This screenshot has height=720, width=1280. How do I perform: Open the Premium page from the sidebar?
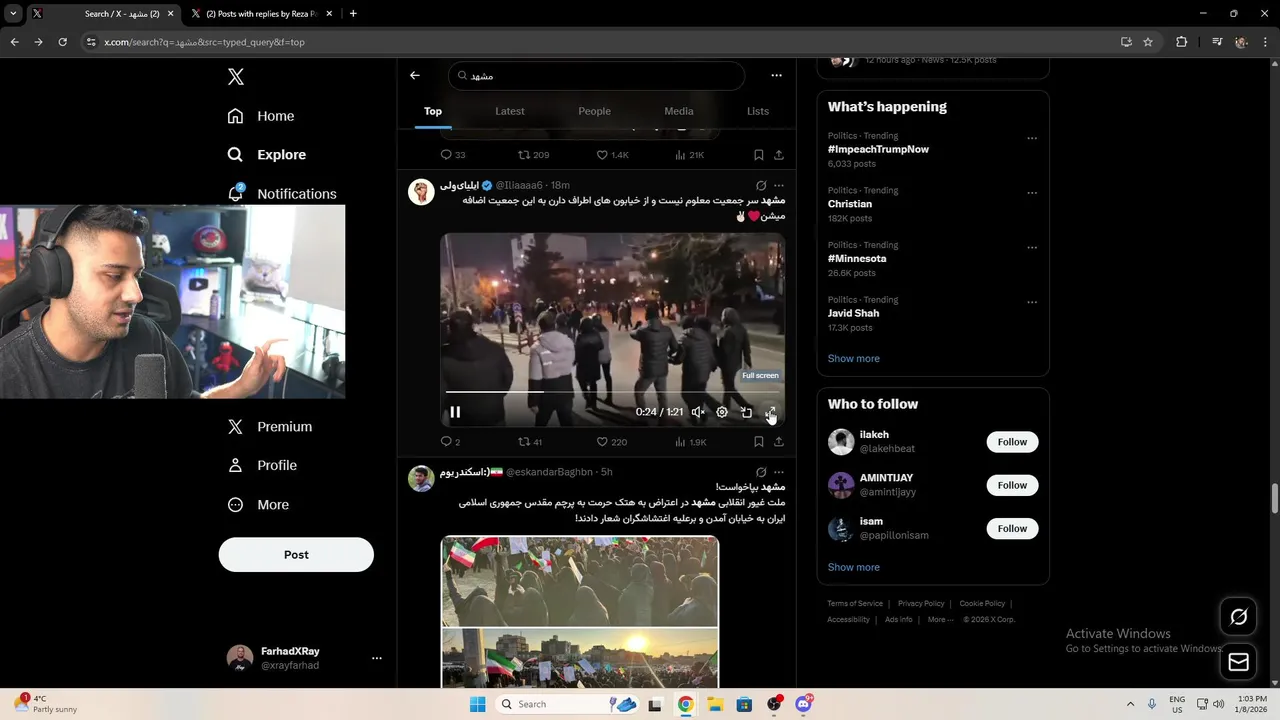coord(269,426)
